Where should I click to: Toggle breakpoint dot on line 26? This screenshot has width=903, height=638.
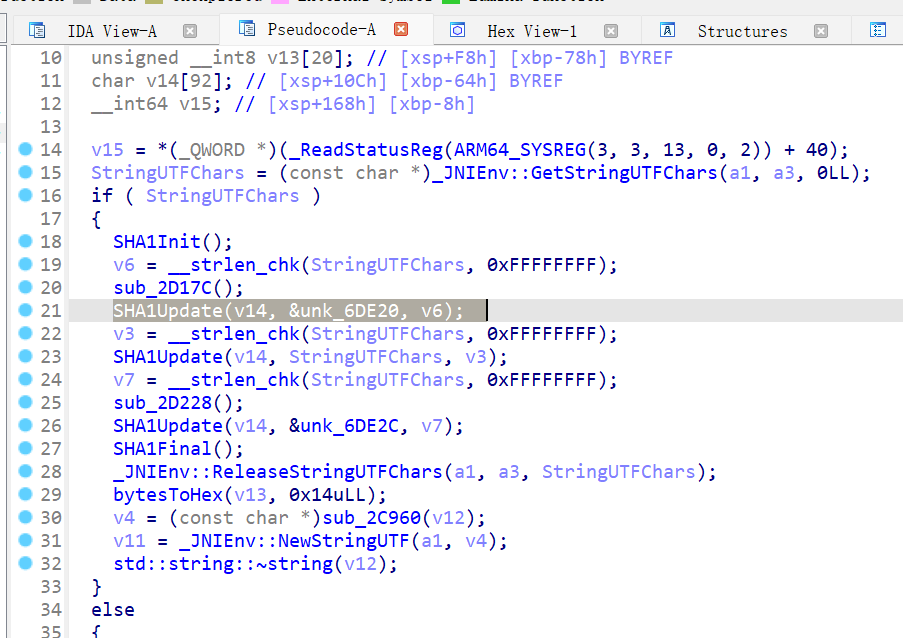[25, 426]
